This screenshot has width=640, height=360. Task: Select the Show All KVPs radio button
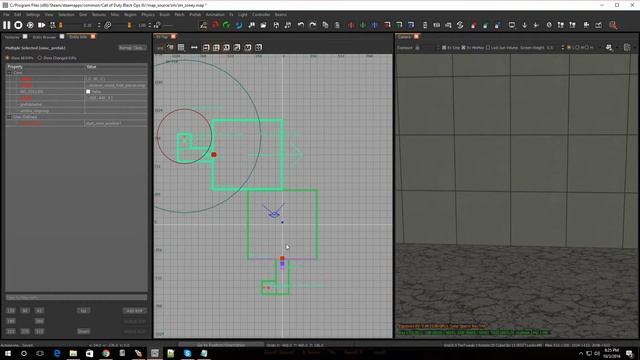[x=7, y=58]
